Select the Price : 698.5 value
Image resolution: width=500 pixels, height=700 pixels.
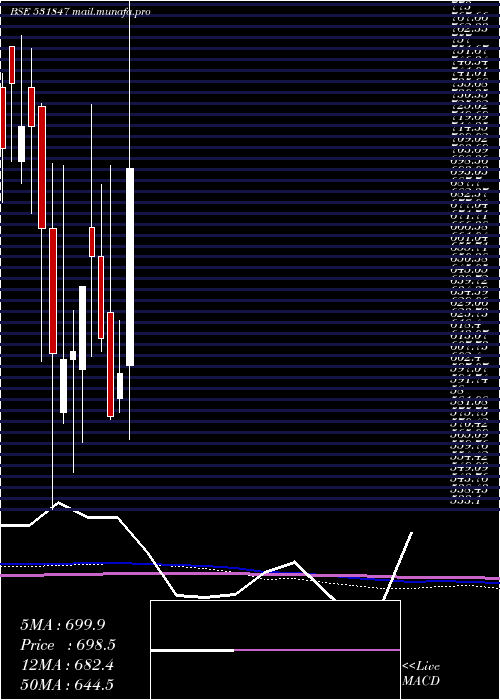(x=68, y=645)
